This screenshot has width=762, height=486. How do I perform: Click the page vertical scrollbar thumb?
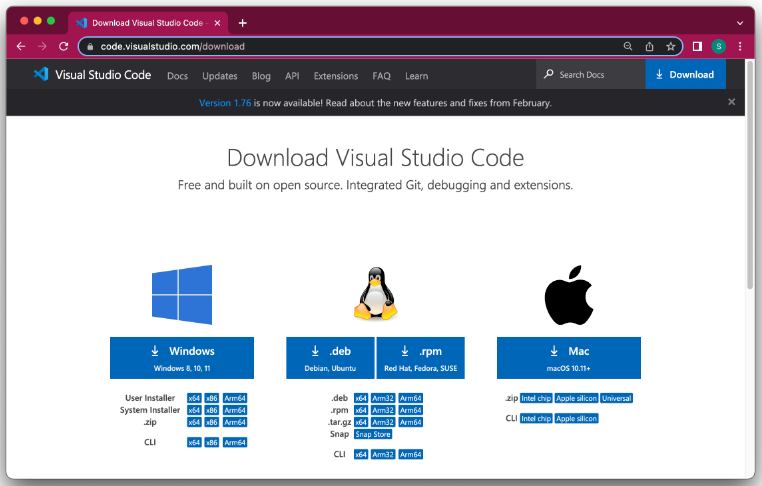coord(750,175)
